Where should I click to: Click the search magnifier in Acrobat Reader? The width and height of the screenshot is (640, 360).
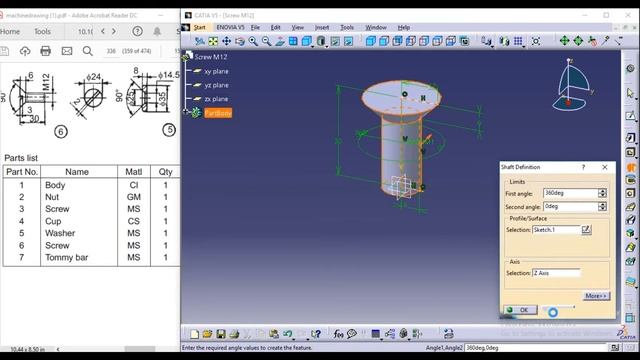87,51
